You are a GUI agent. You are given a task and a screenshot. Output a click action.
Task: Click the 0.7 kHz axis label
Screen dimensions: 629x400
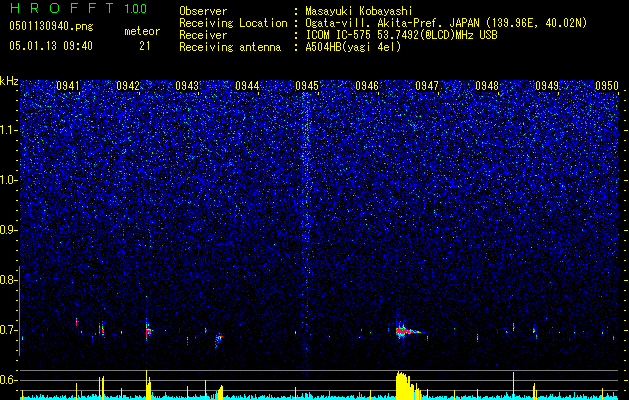(x=8, y=330)
